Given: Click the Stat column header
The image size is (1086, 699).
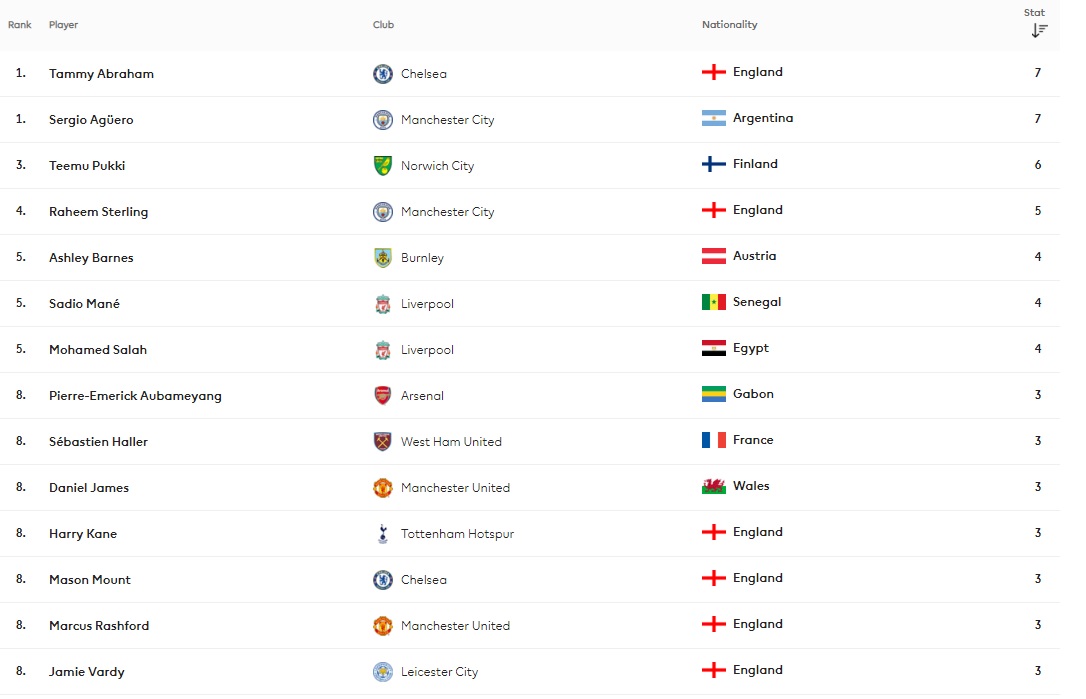Looking at the screenshot, I should coord(1034,12).
